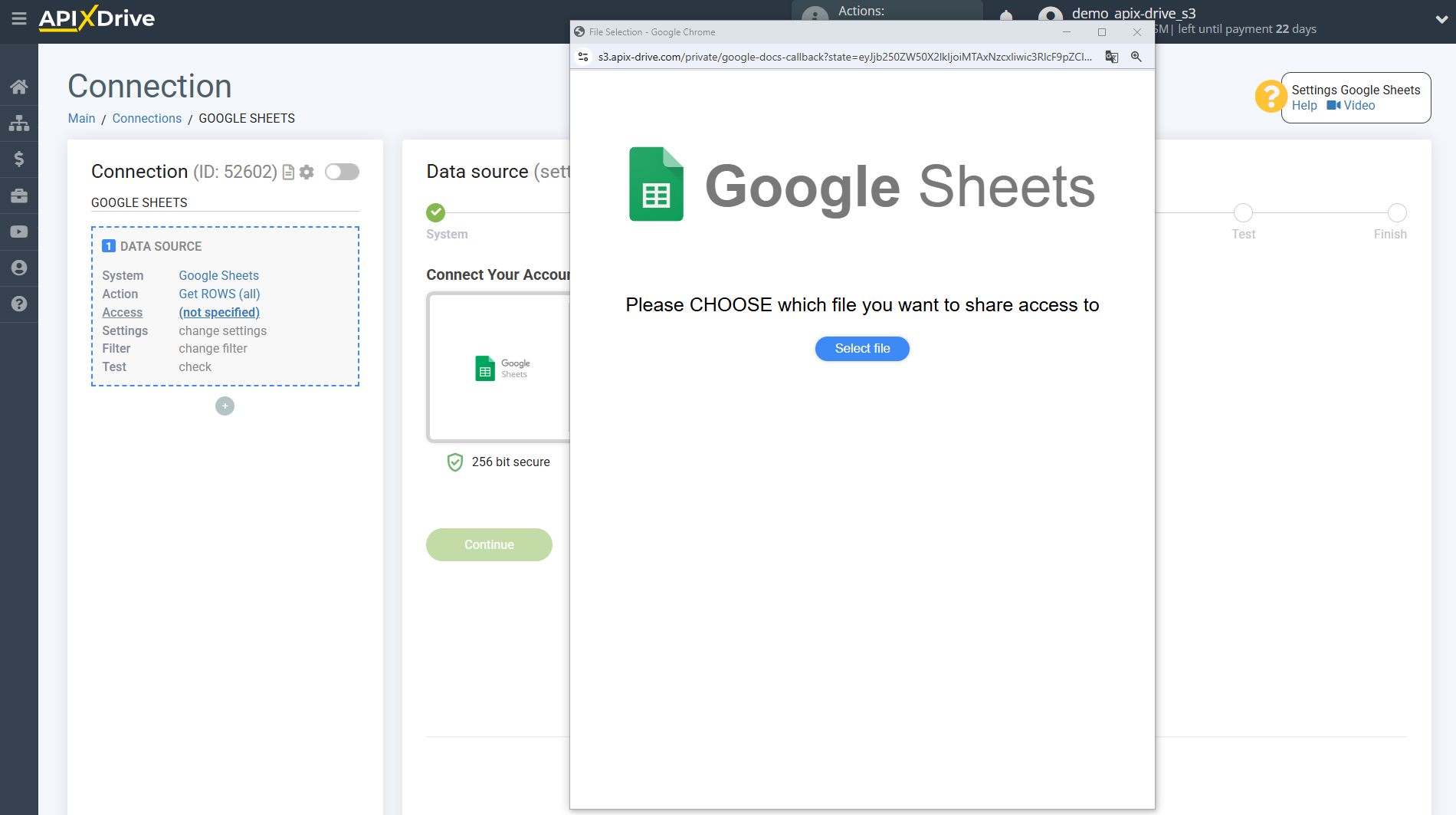Click the connection log document icon
This screenshot has height=815, width=1456.
pos(287,172)
